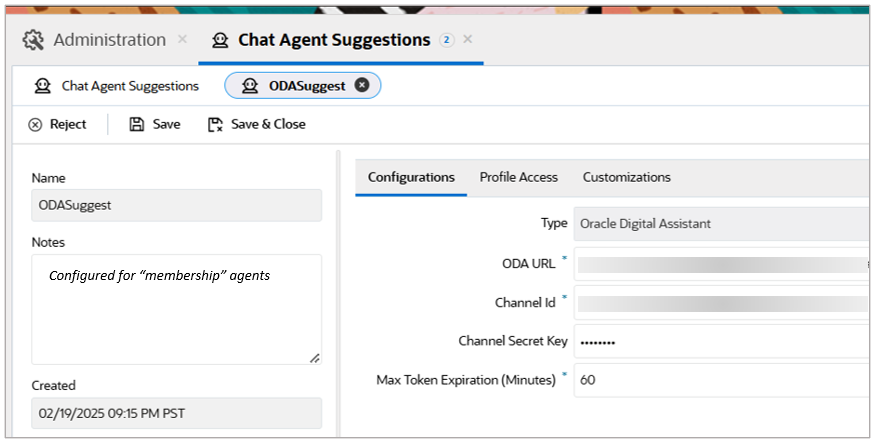Click the Name field containing ODASuggest
The width and height of the screenshot is (873, 441).
click(176, 205)
